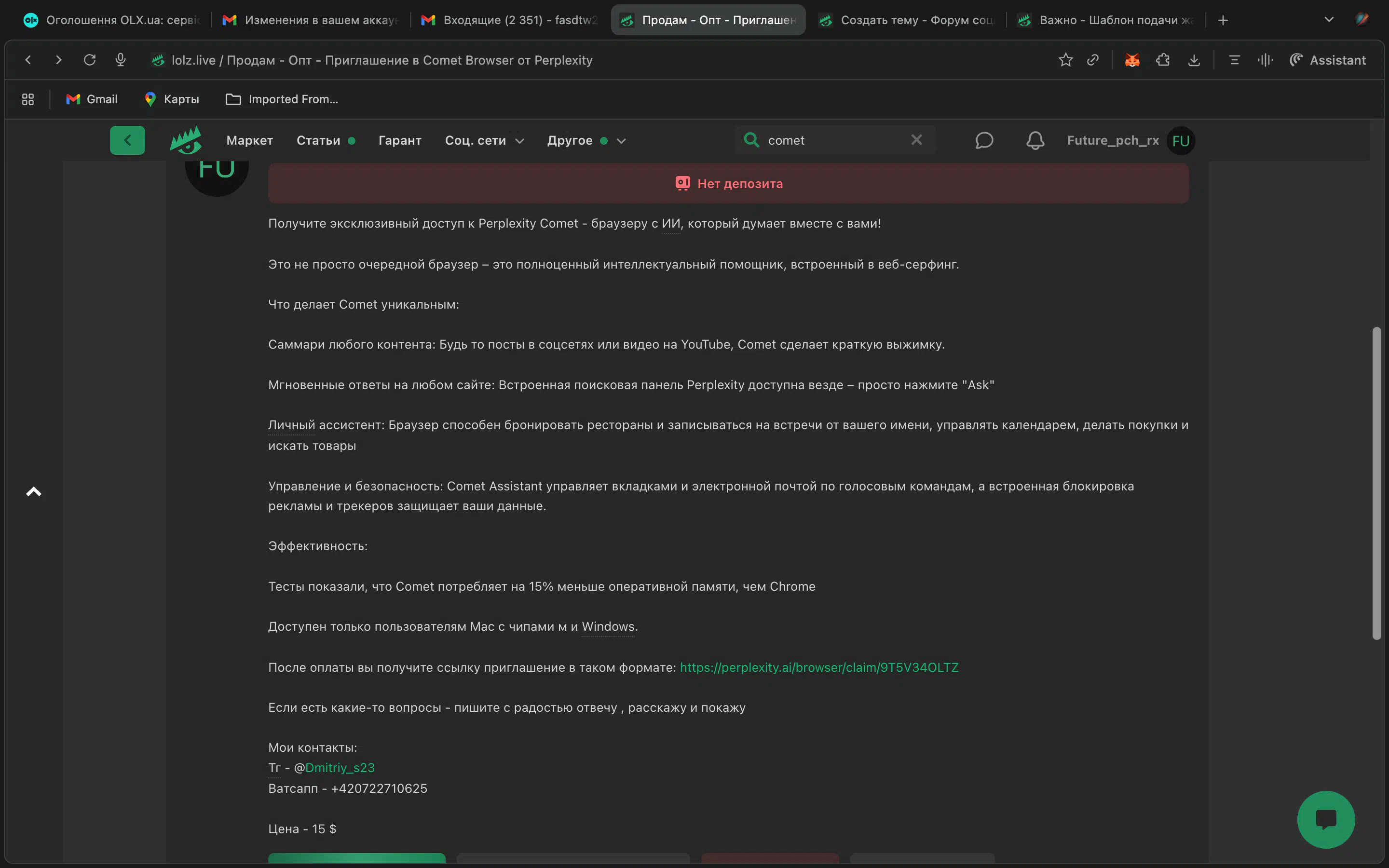Click the Ватсапп phone number line
The width and height of the screenshot is (1389, 868).
[x=347, y=788]
